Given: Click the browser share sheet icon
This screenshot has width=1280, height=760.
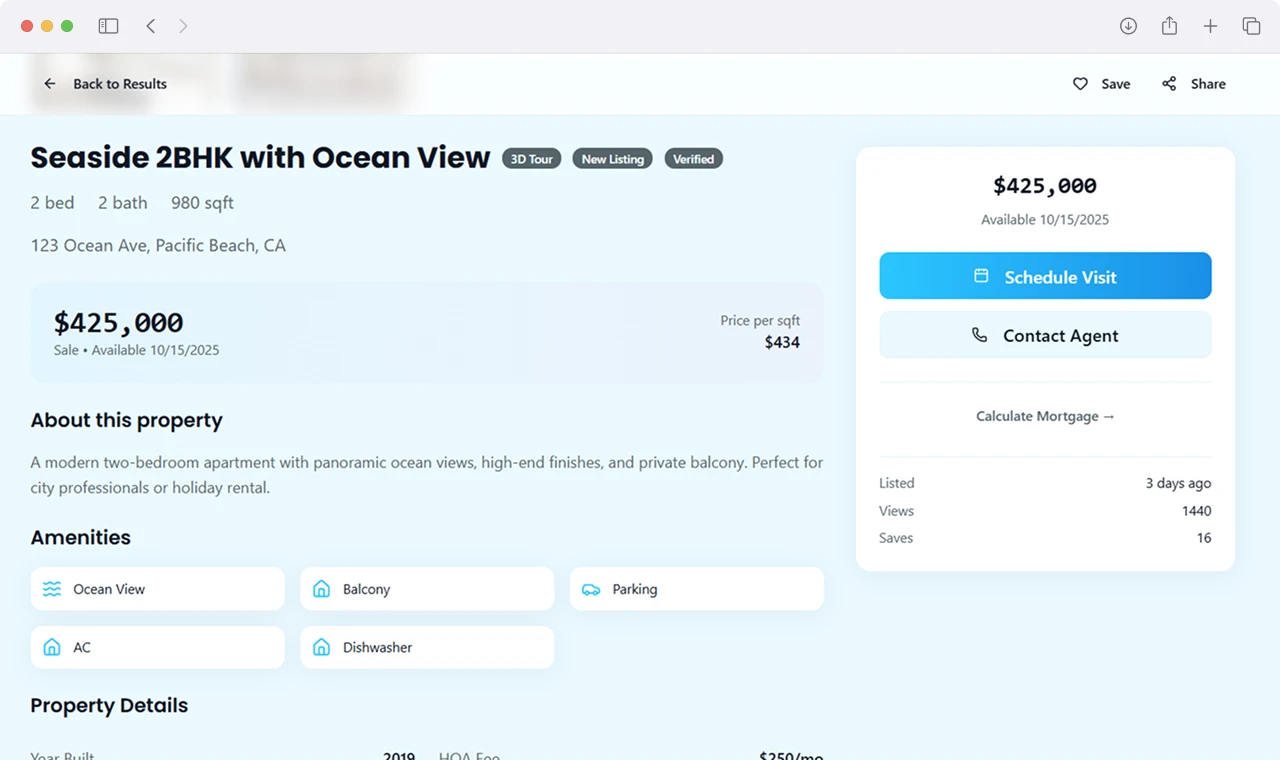Looking at the screenshot, I should 1169,26.
